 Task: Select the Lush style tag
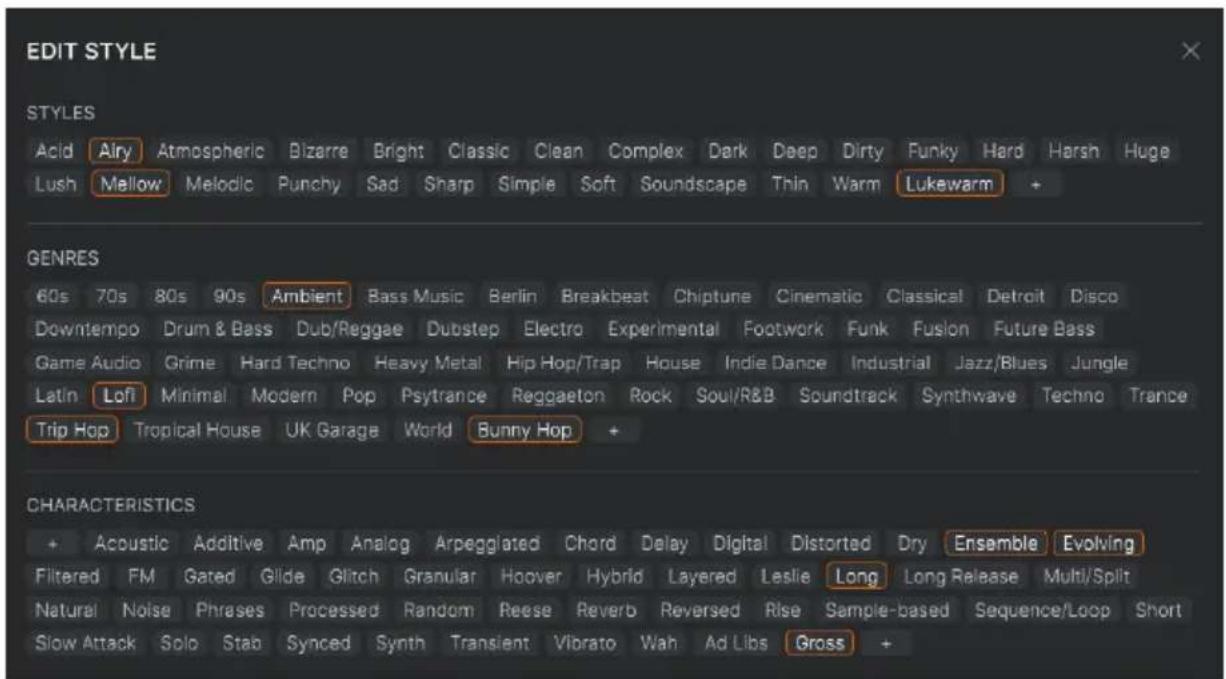(57, 184)
